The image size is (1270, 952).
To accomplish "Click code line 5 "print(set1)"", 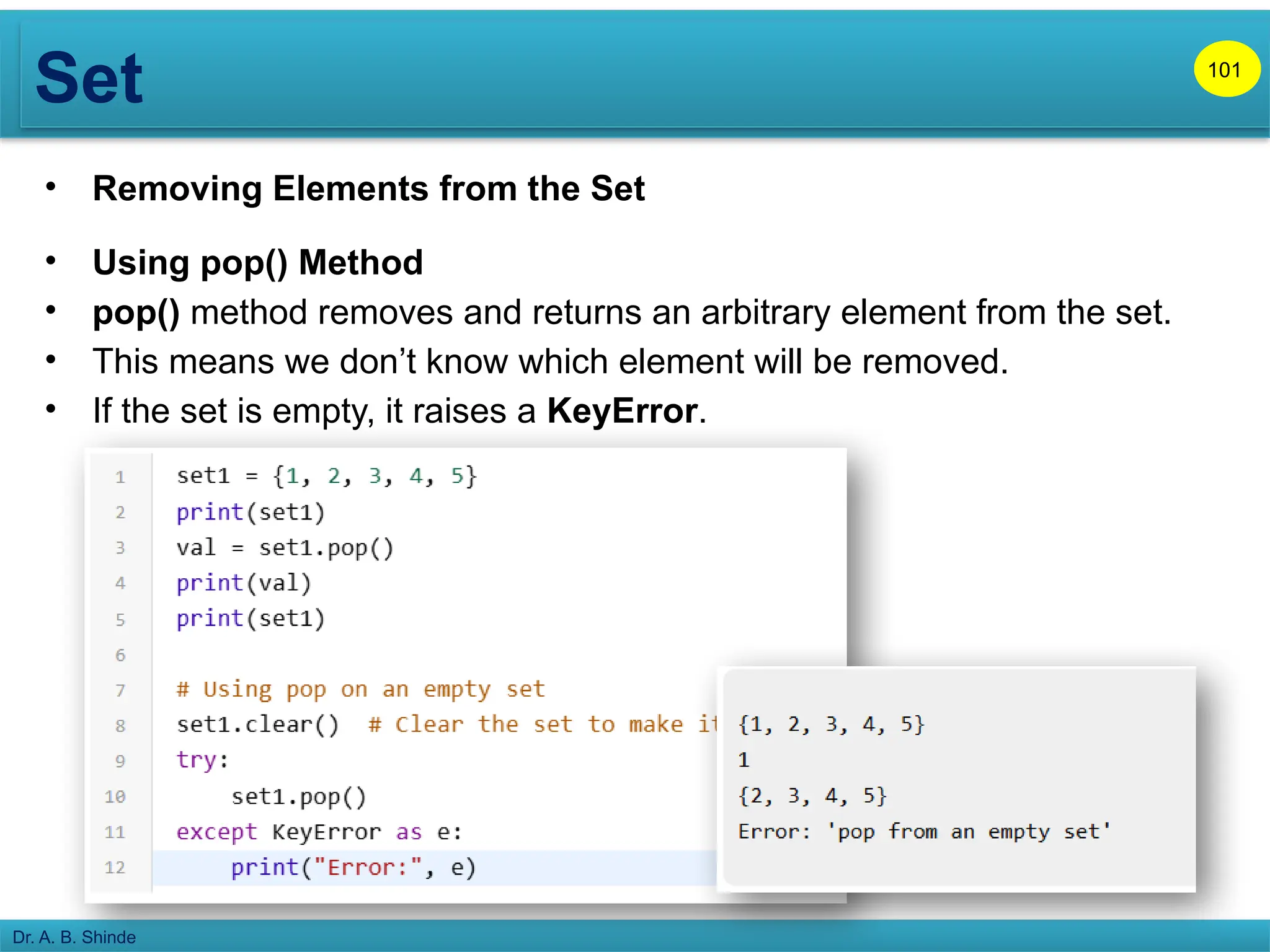I will tap(251, 619).
